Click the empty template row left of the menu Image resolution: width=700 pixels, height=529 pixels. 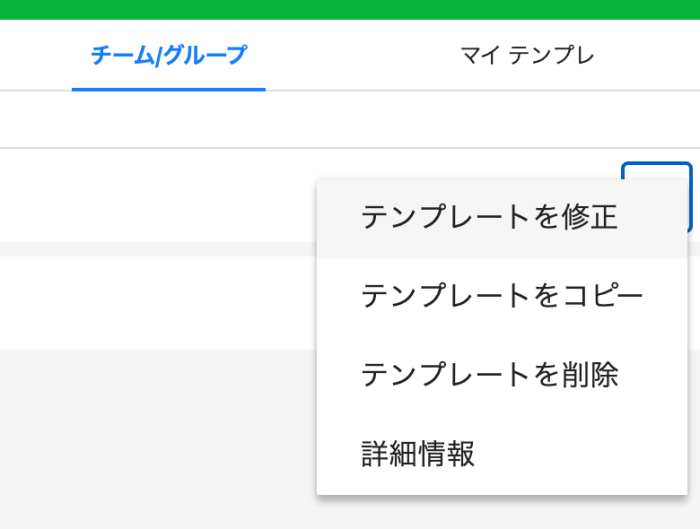pyautogui.click(x=158, y=196)
